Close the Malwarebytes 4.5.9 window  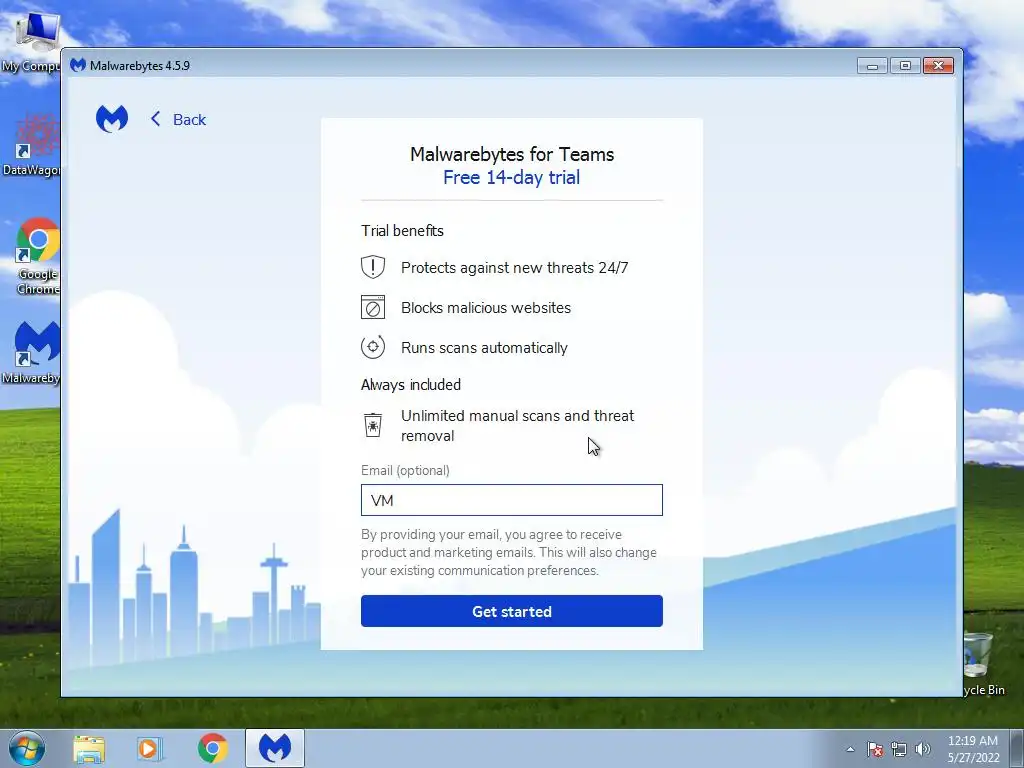pos(938,65)
